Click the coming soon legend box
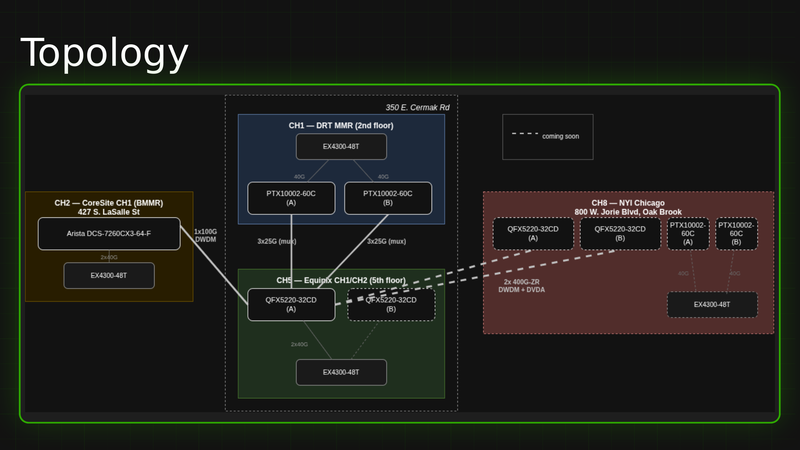The image size is (800, 450). click(x=548, y=137)
